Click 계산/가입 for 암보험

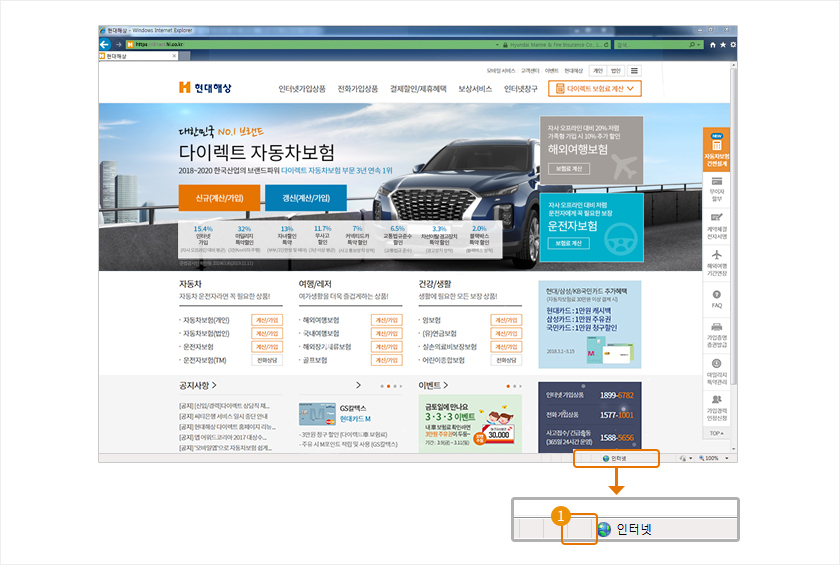point(506,320)
